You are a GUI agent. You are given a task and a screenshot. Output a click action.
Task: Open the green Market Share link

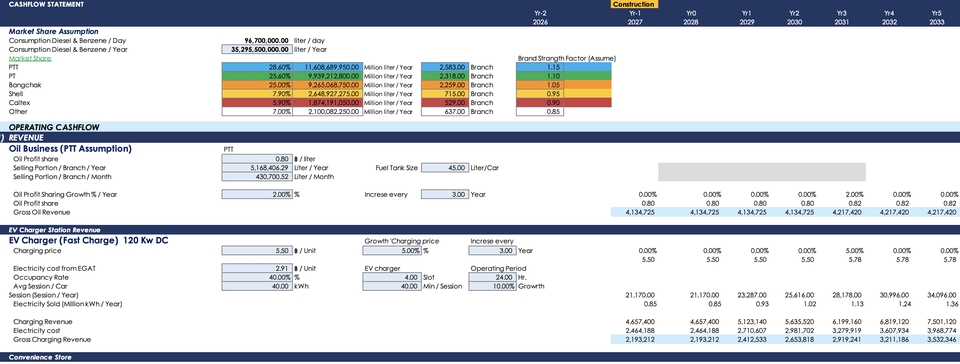pos(30,58)
